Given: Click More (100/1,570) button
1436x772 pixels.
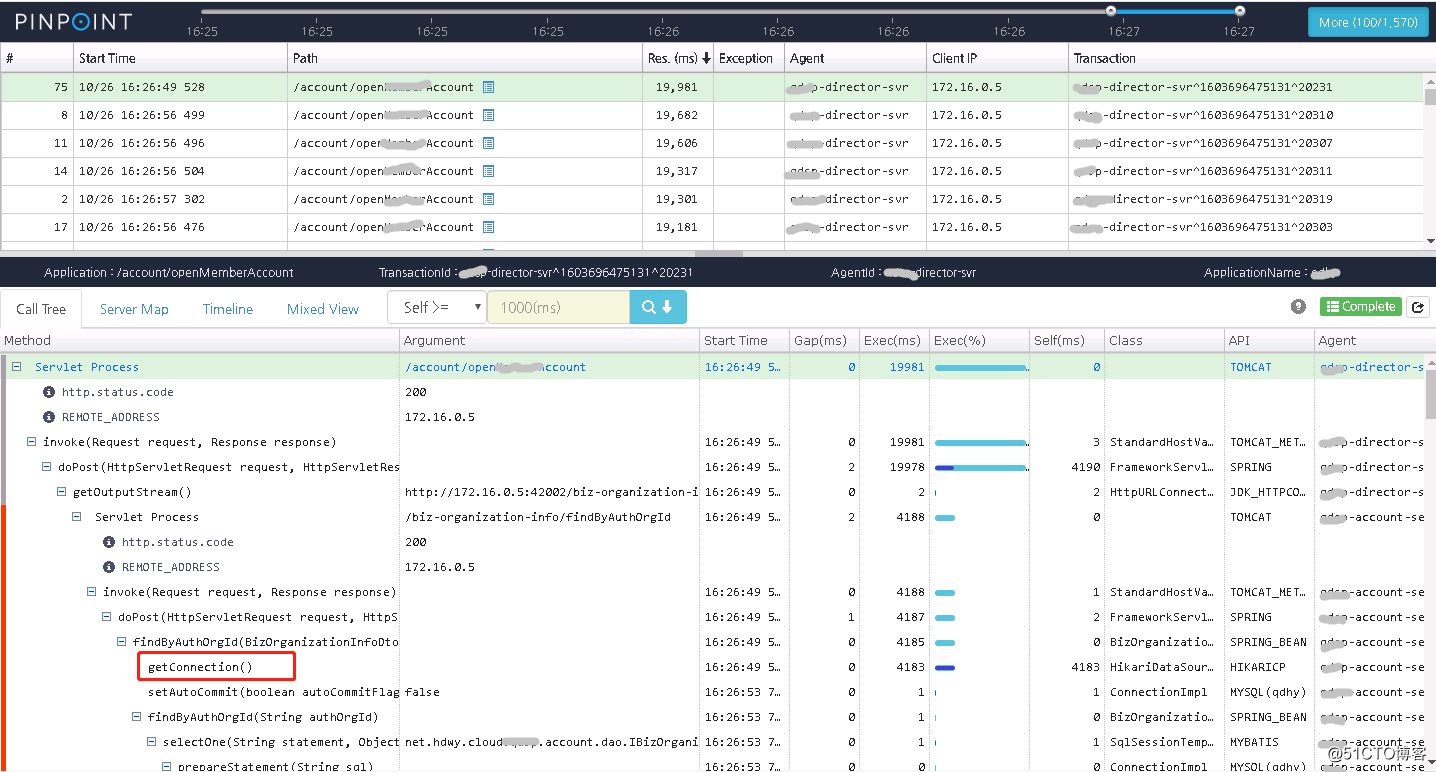Looking at the screenshot, I should 1368,22.
